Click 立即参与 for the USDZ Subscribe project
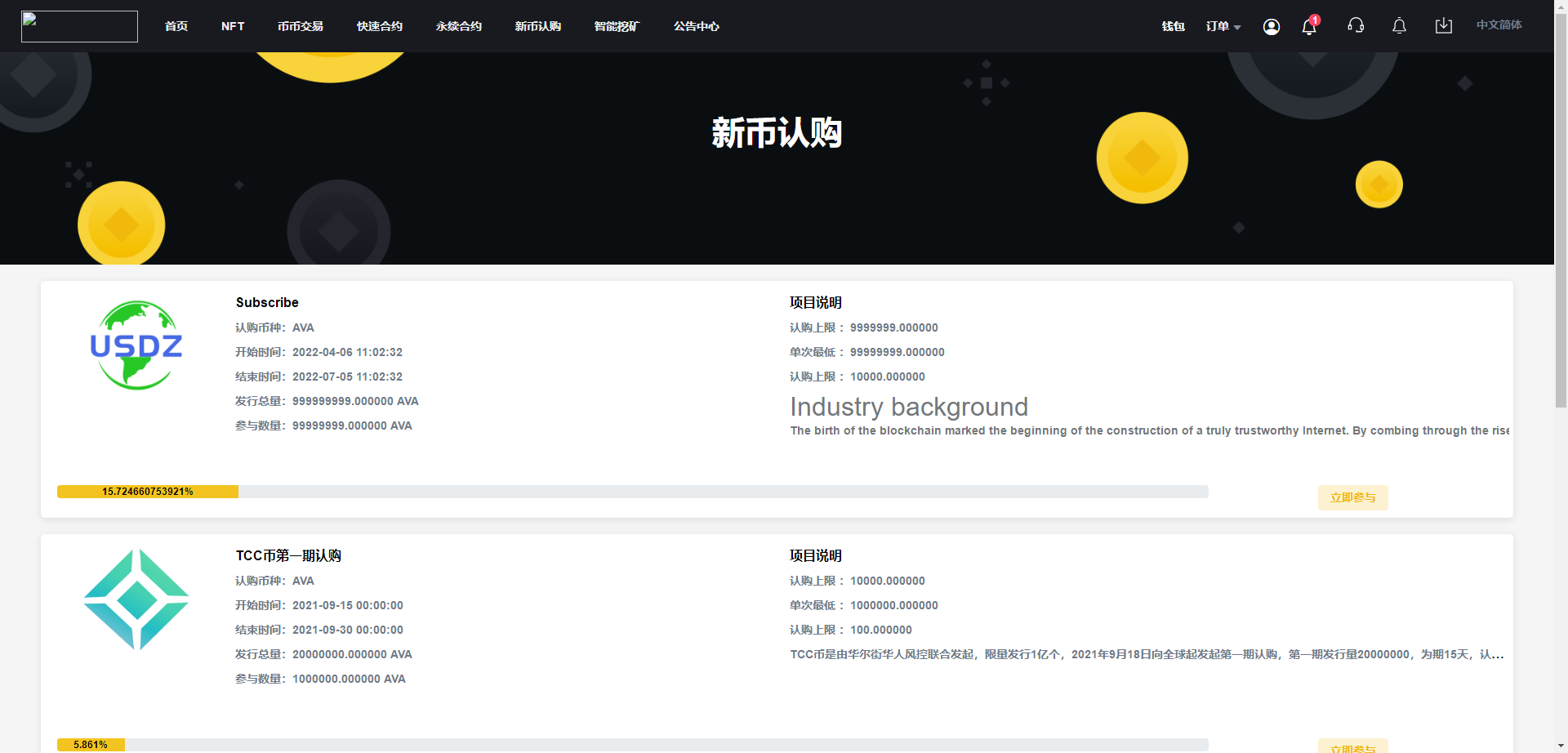Screen dimensions: 1568x753 coord(1353,497)
